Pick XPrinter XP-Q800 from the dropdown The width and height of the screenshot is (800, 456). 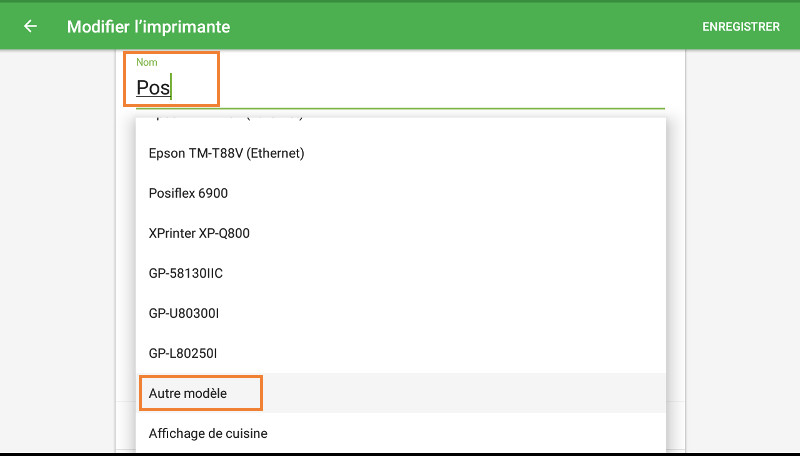199,233
